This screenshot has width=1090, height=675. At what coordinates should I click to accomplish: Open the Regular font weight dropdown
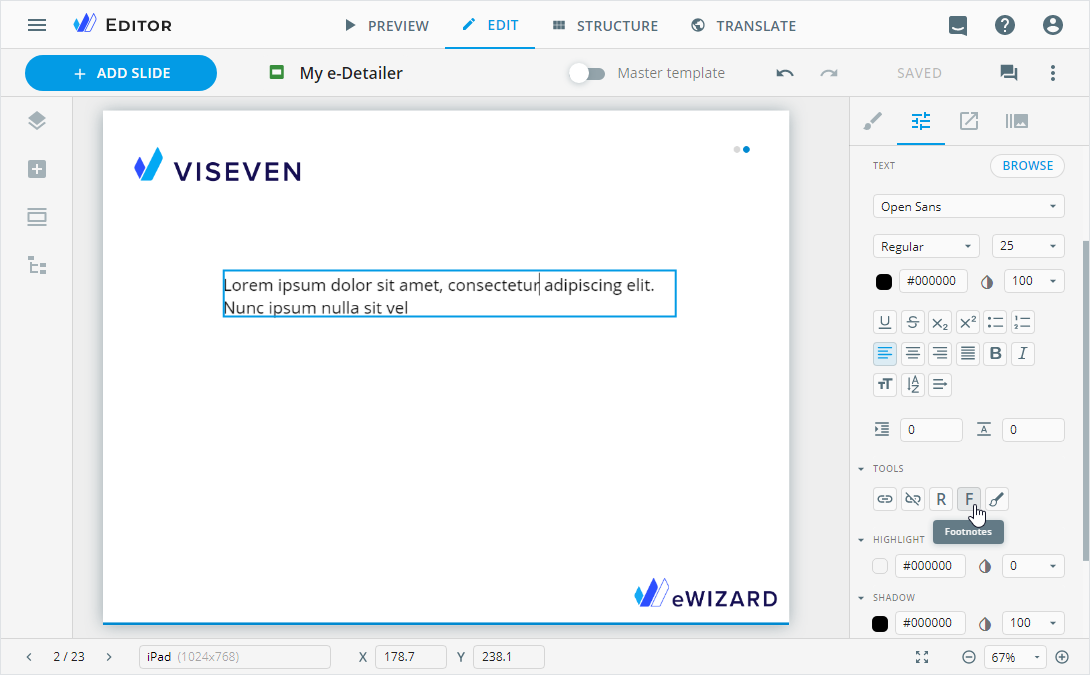(926, 247)
